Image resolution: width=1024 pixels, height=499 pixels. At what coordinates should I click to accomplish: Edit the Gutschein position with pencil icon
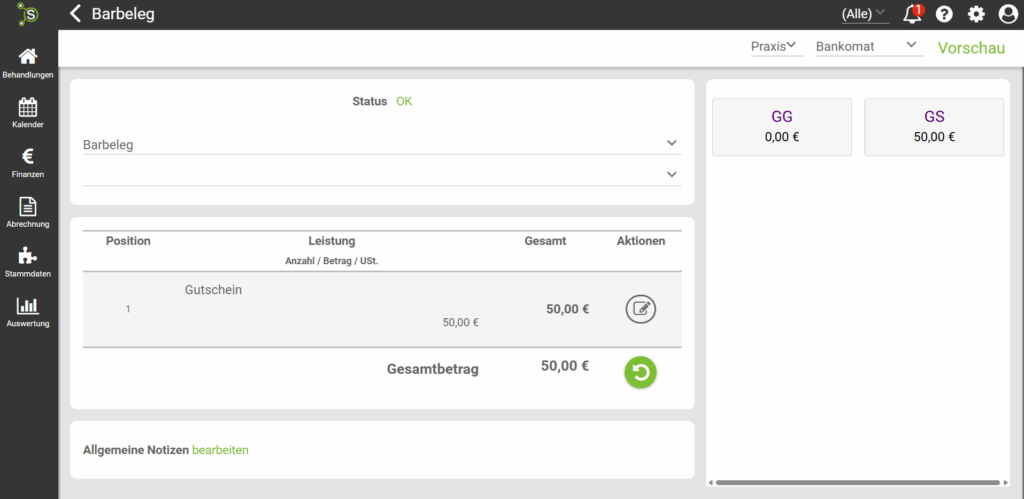[x=641, y=309]
